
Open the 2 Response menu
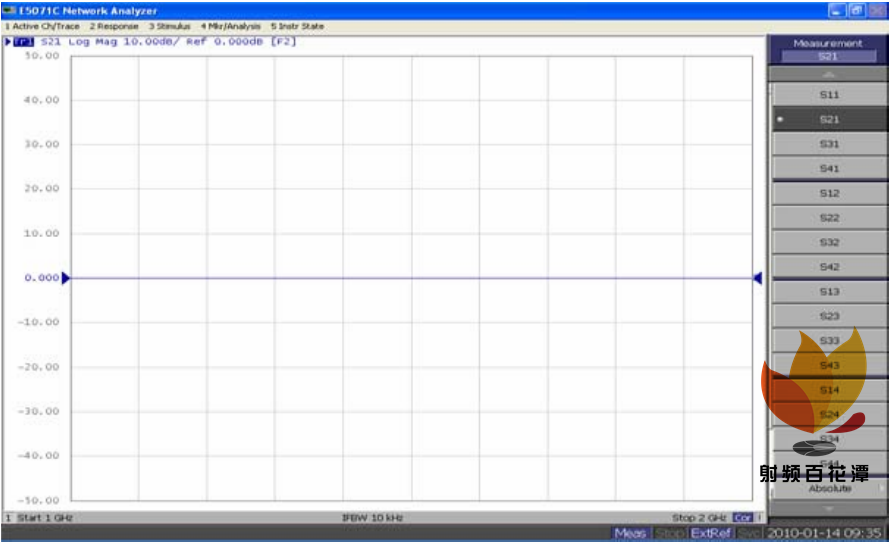[114, 26]
